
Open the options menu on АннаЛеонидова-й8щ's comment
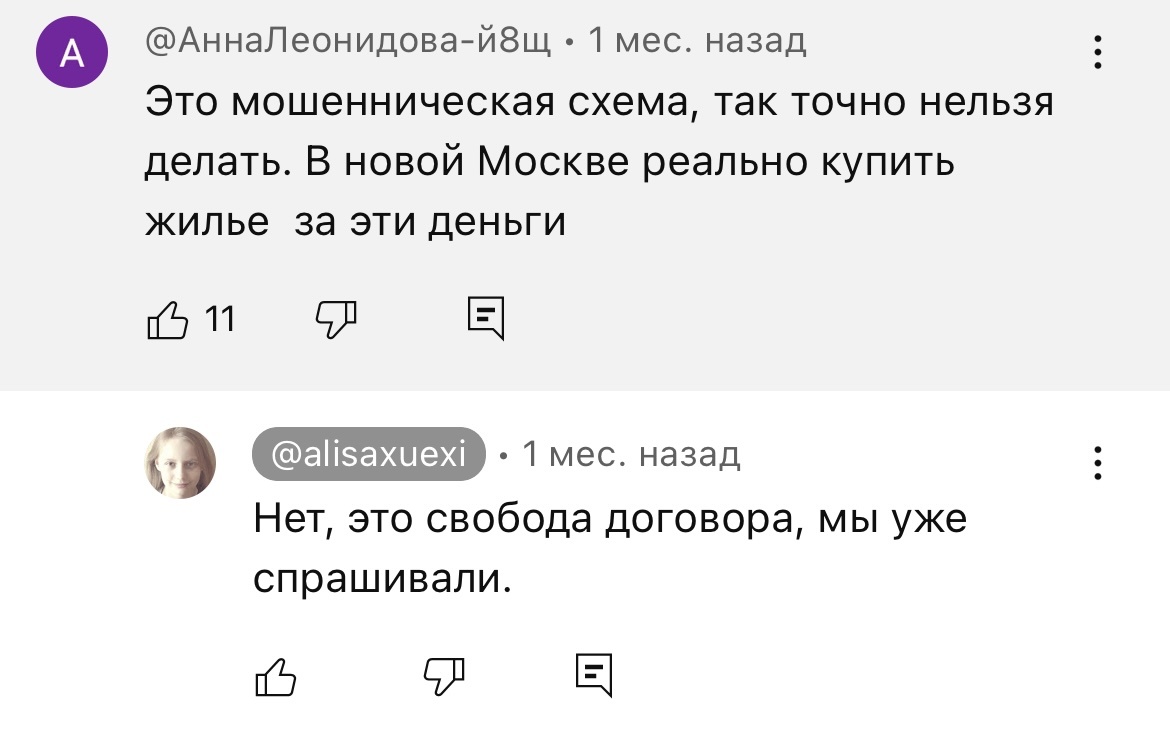tap(1097, 53)
